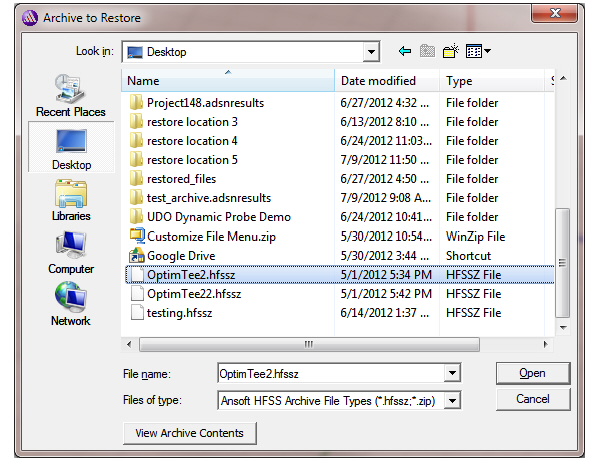Select 'testing.hfssz' file name
This screenshot has width=600, height=465.
(179, 313)
